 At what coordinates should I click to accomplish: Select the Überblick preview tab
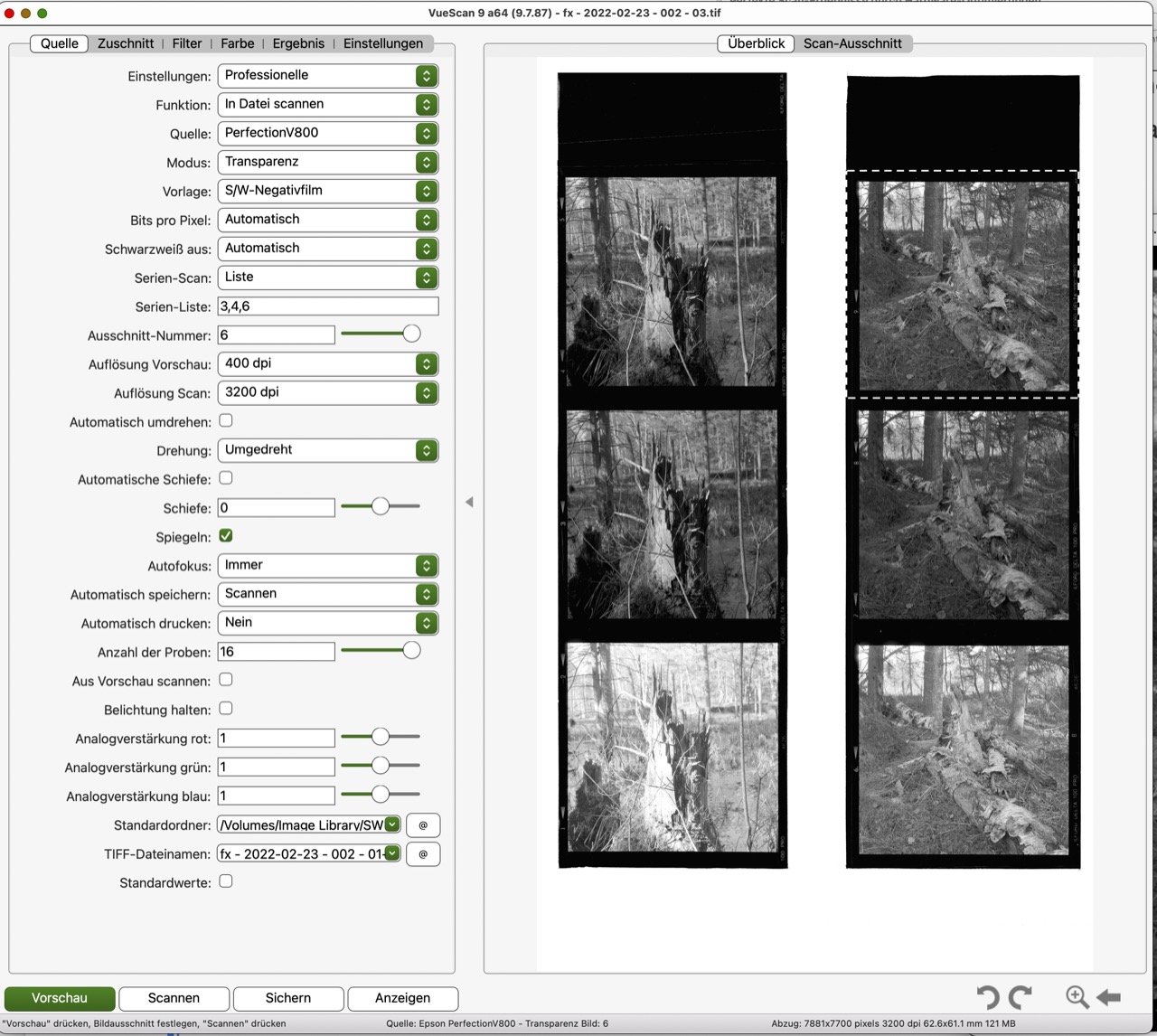(757, 43)
